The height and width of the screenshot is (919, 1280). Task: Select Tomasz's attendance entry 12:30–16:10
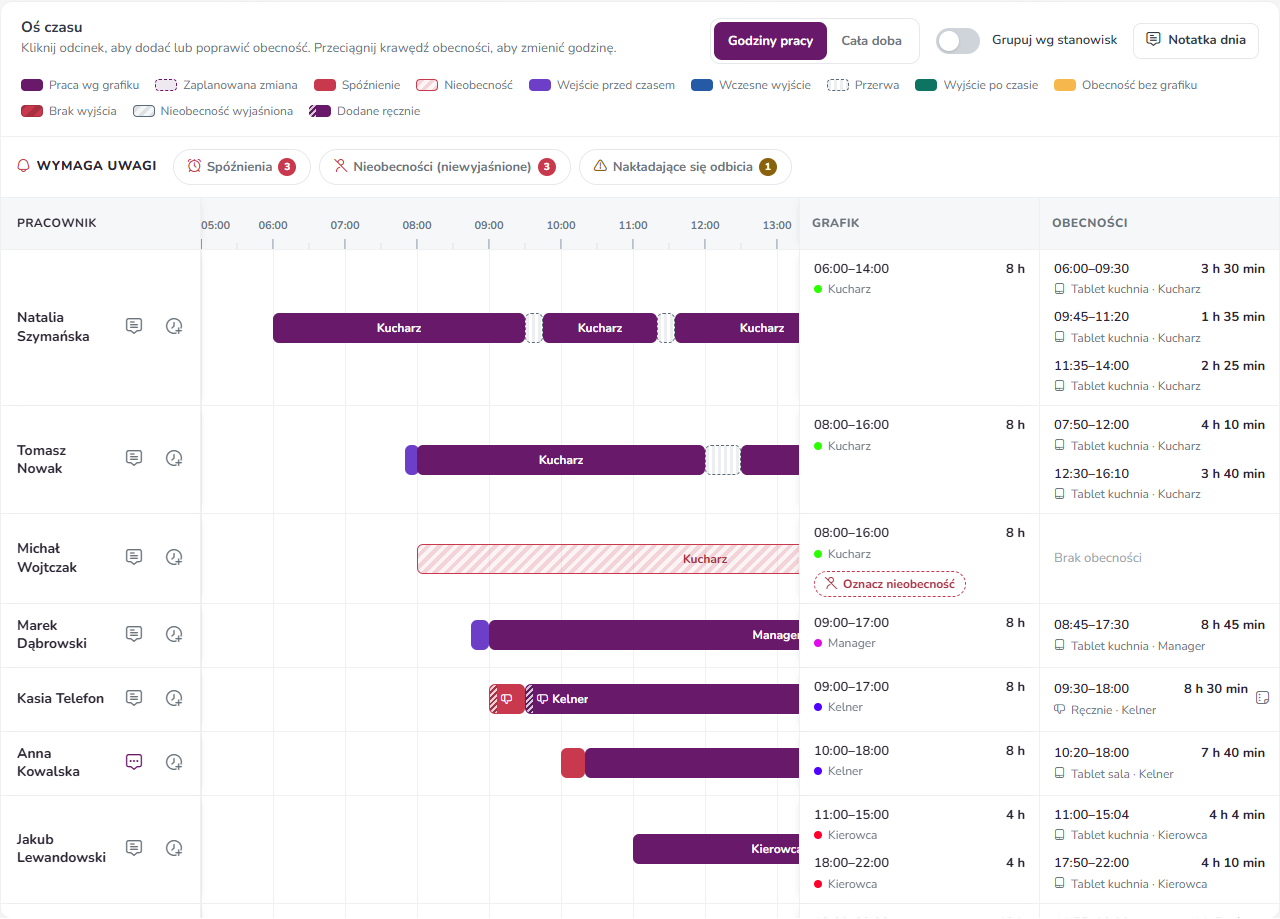click(x=1159, y=482)
